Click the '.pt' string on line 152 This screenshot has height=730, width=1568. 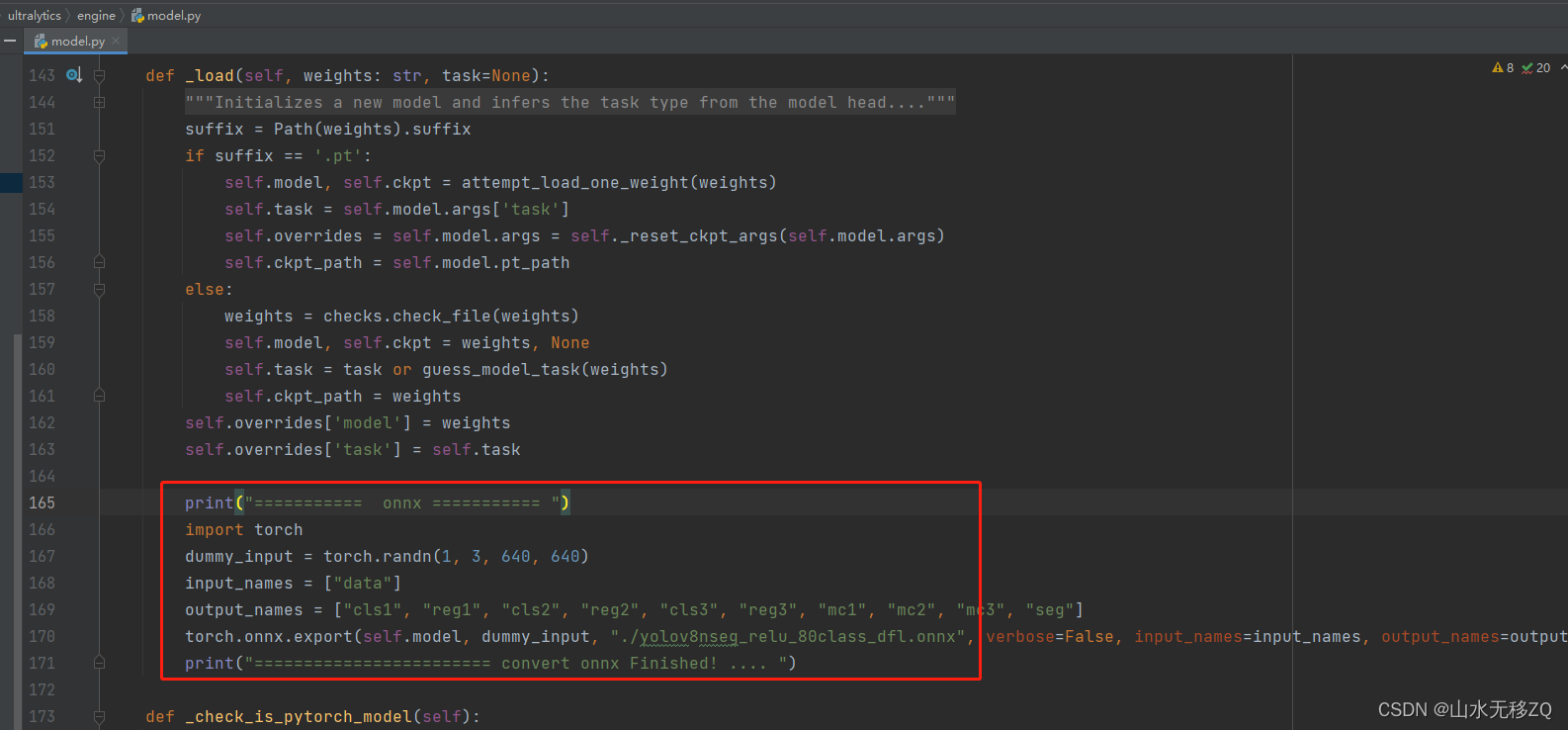tap(338, 156)
